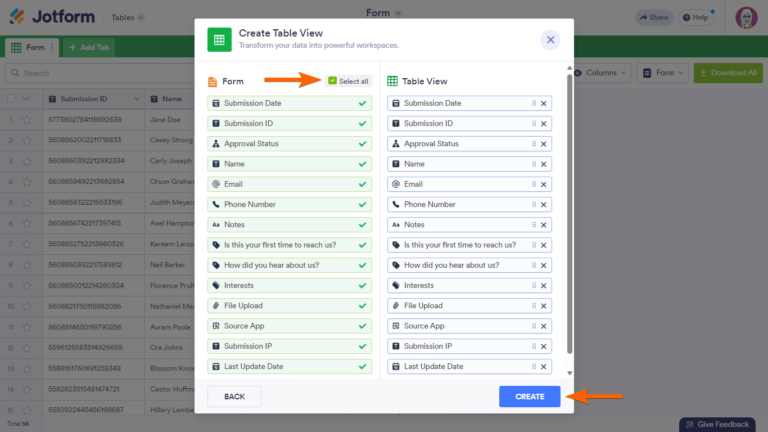Screen dimensions: 768x432
Task: Close the Create Table View dialog
Action: [550, 40]
